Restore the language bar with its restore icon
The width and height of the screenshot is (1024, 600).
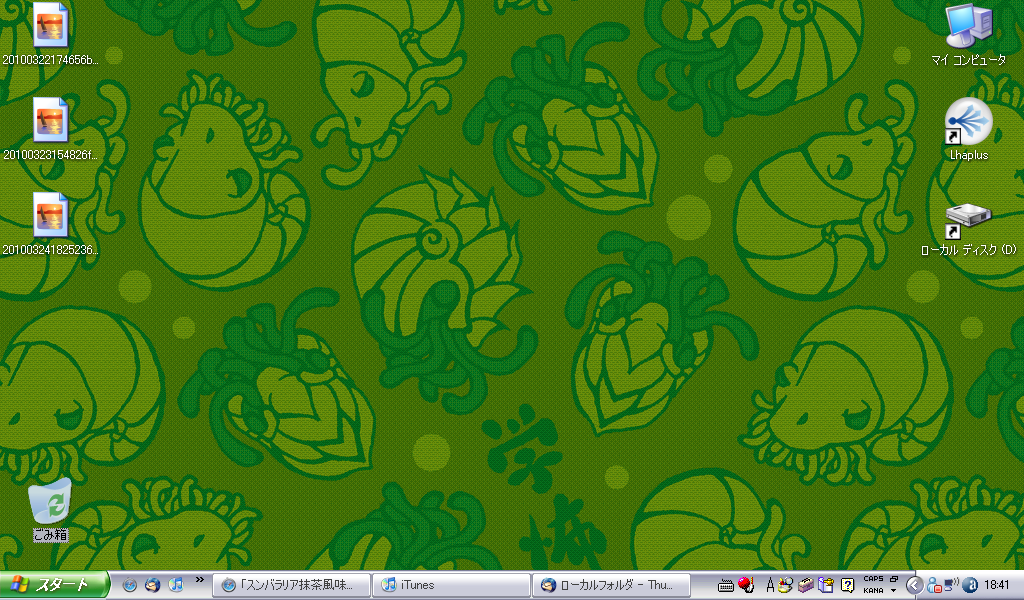click(x=894, y=579)
